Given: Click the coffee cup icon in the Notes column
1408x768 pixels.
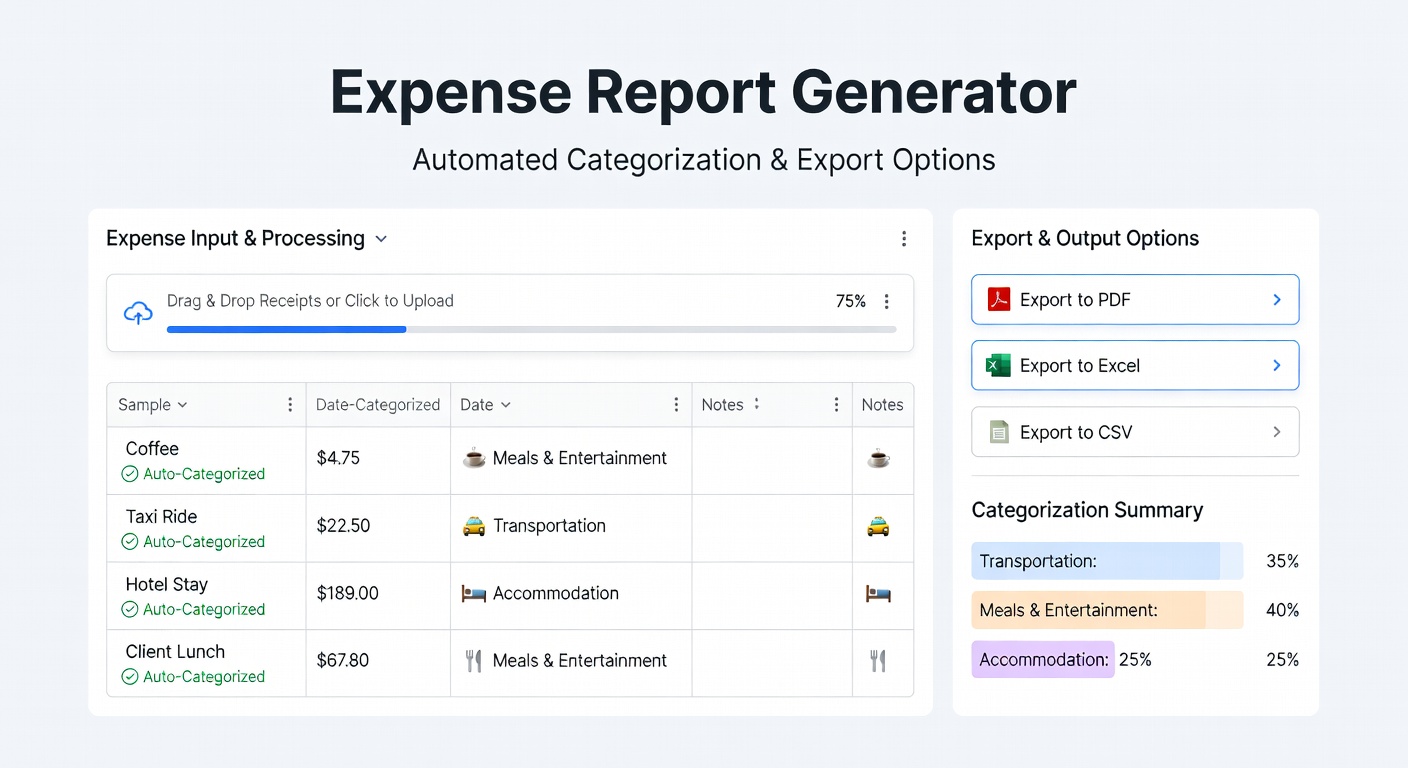Looking at the screenshot, I should point(878,459).
